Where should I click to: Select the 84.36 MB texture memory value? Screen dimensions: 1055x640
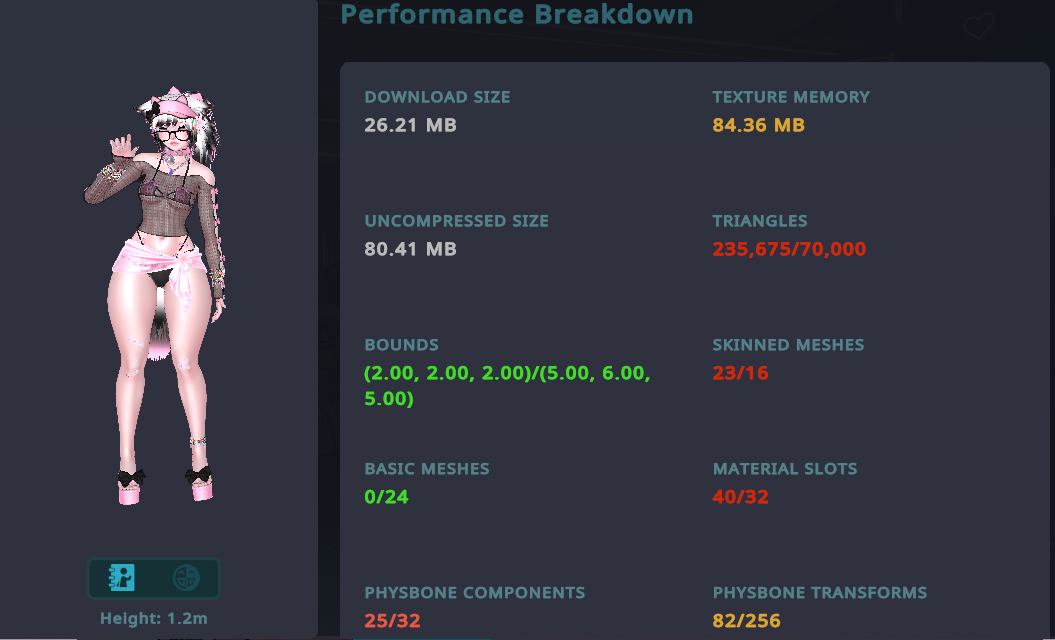[758, 125]
